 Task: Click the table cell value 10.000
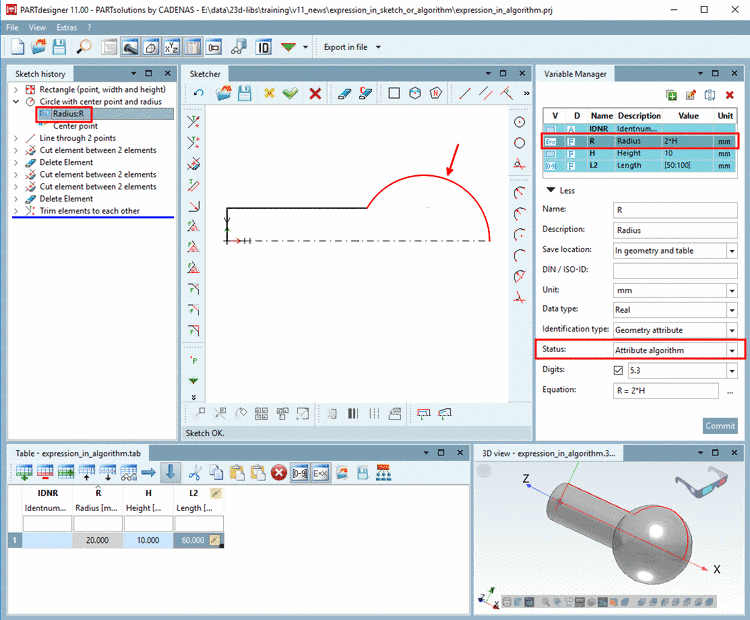pos(148,540)
